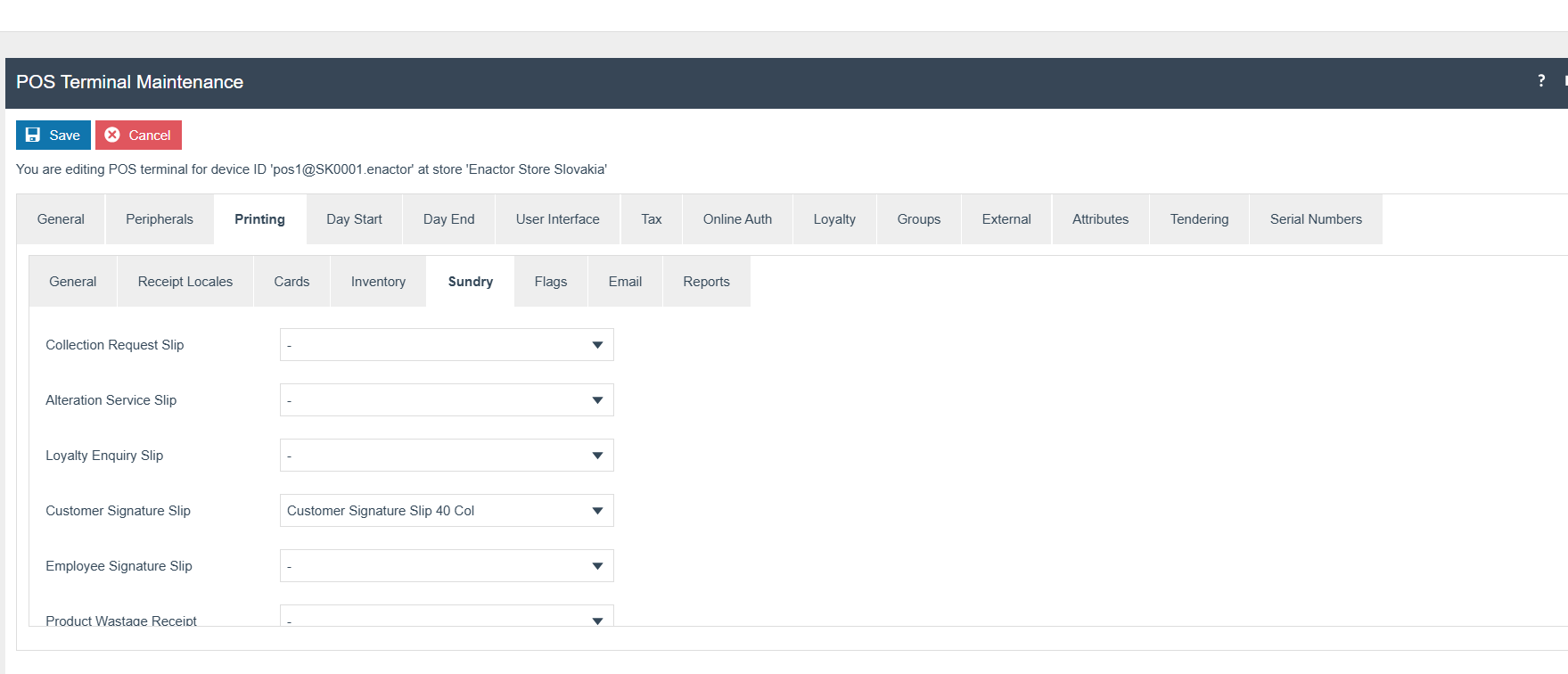The width and height of the screenshot is (1568, 674).
Task: Open the Flags sub-tab
Action: coord(551,282)
